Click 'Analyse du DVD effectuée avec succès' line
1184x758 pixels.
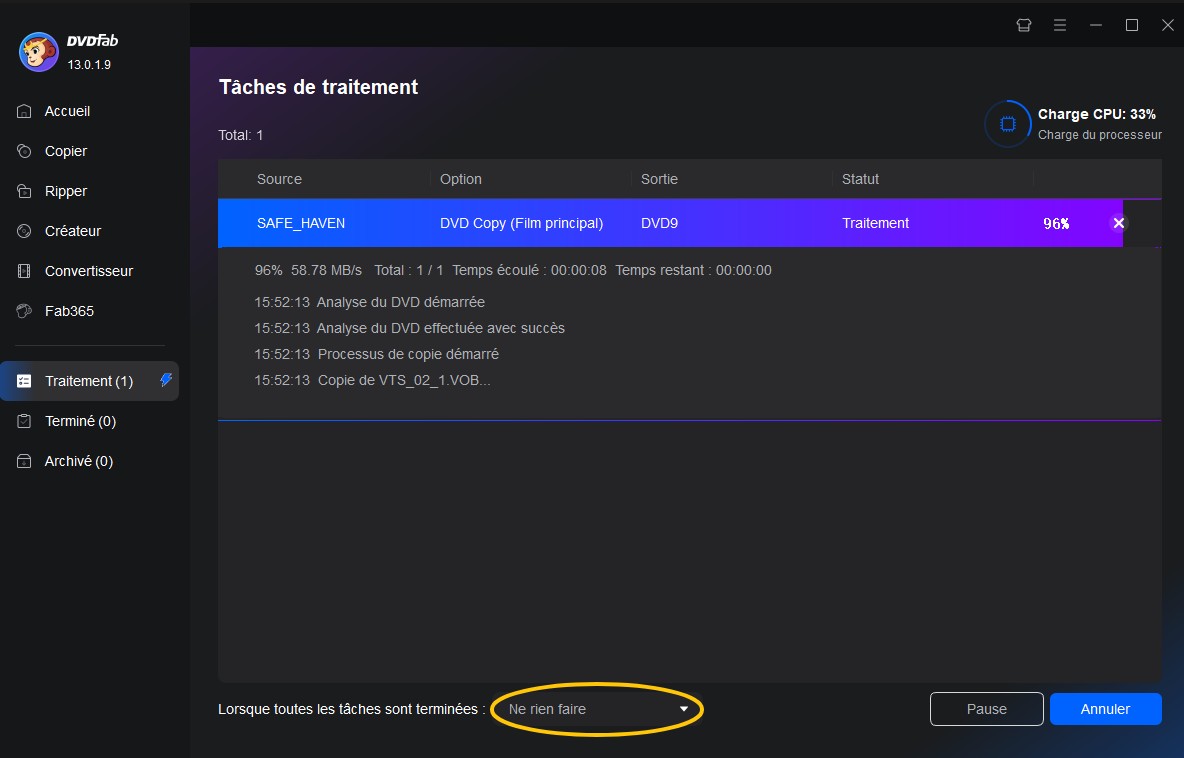(409, 328)
